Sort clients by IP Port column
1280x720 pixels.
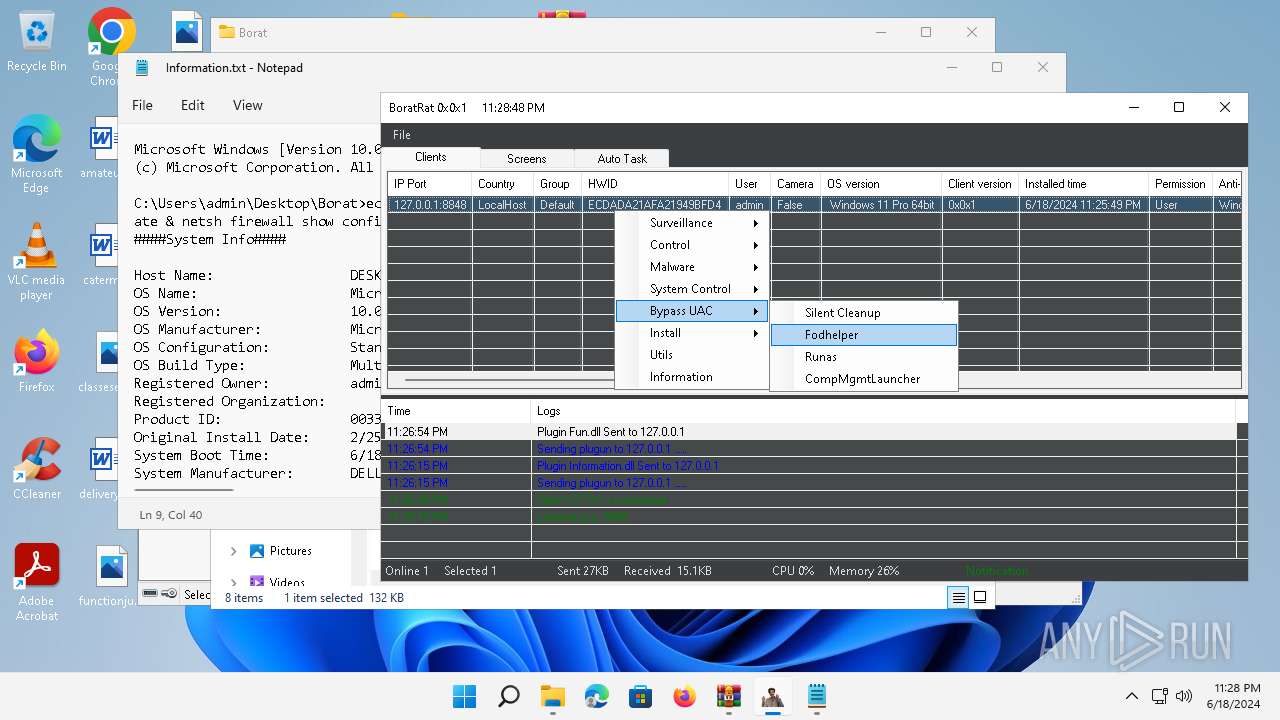point(430,184)
